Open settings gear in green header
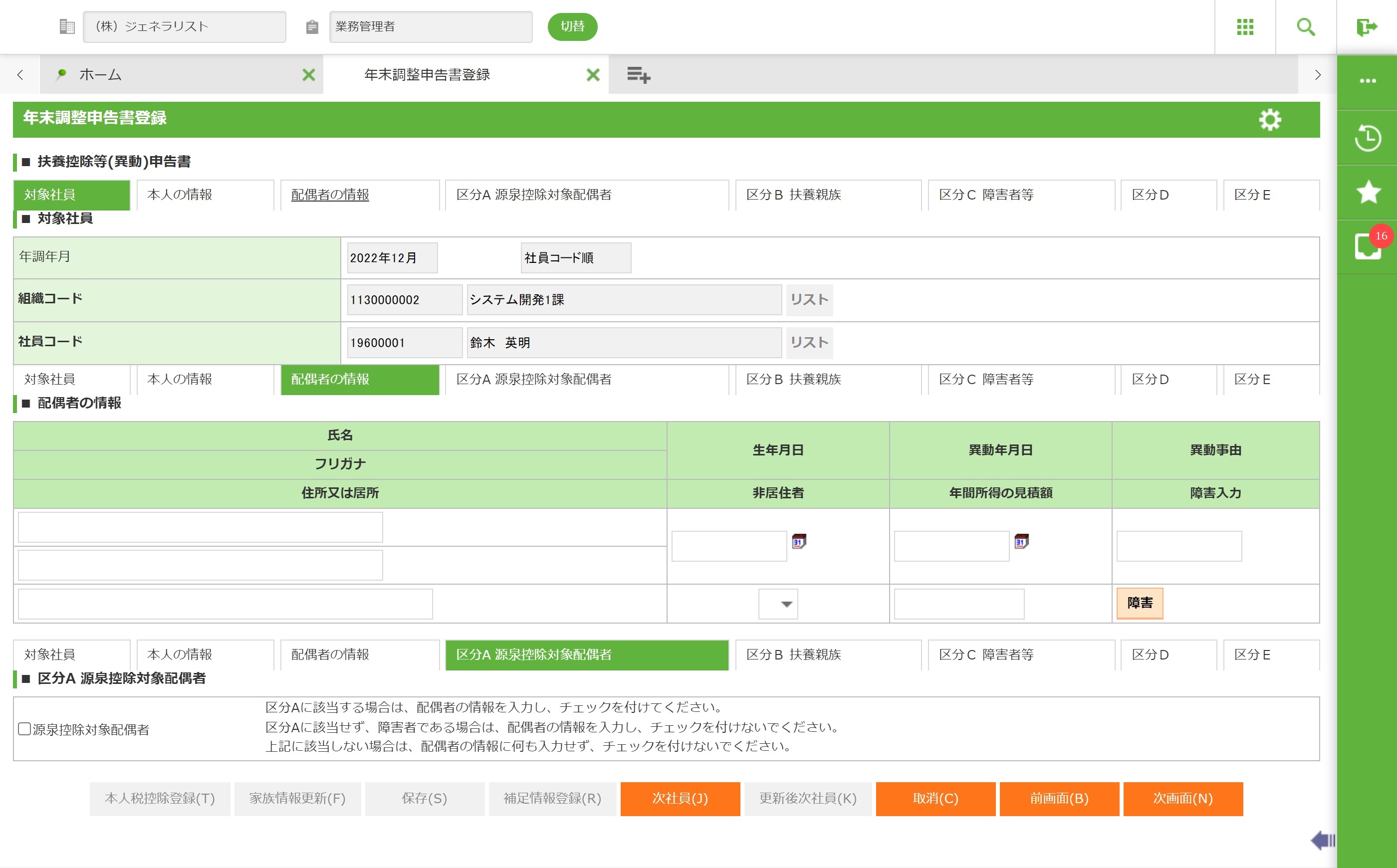This screenshot has height=868, width=1397. 1270,119
